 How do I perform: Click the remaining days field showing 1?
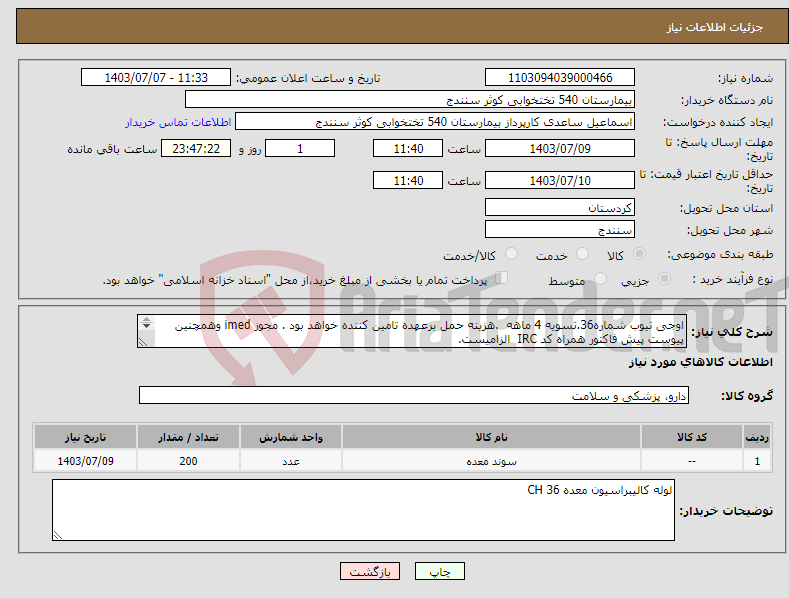(300, 148)
